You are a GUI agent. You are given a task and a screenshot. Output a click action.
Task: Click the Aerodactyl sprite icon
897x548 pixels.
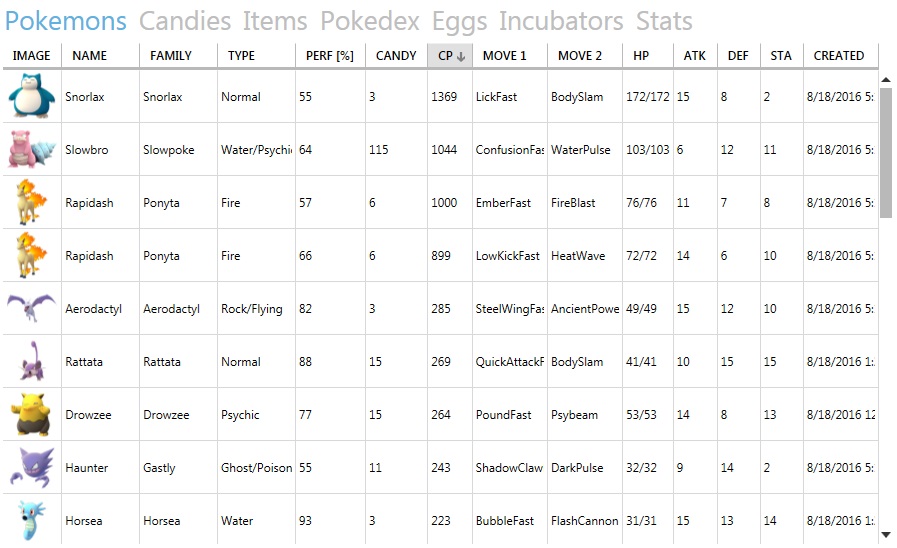point(31,308)
